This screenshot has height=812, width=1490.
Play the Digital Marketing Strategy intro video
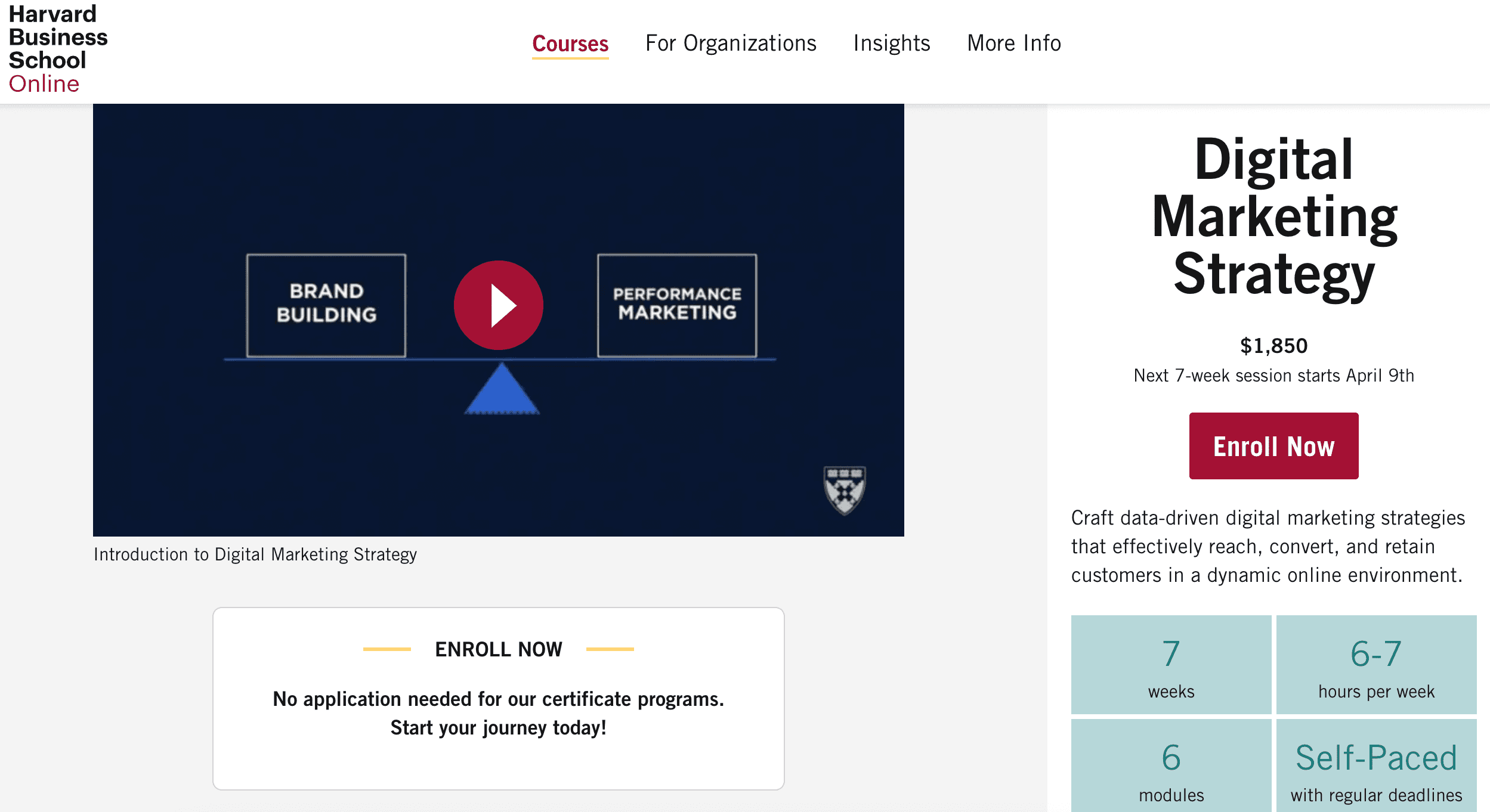tap(499, 305)
